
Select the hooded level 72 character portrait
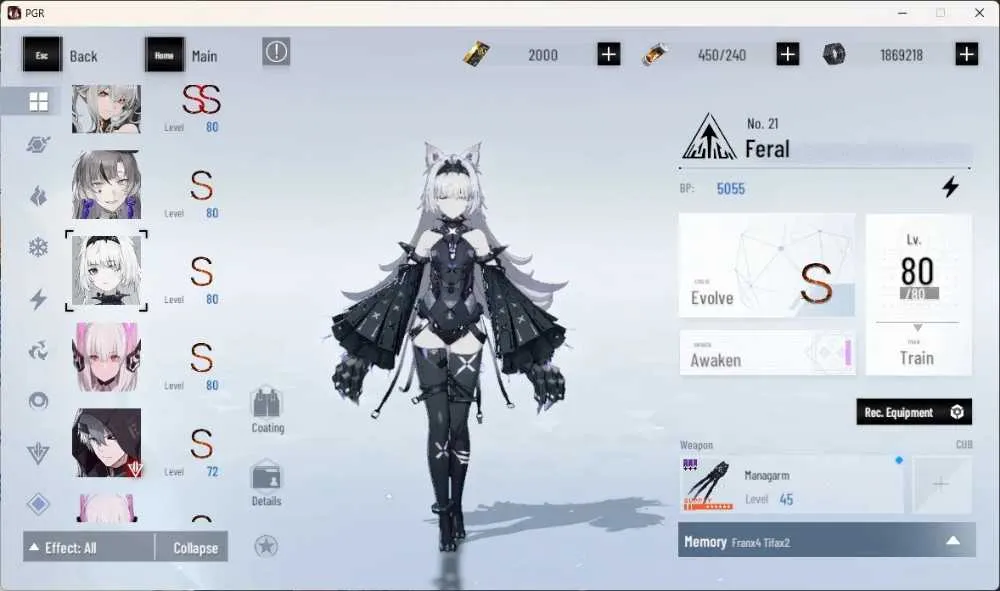click(107, 443)
